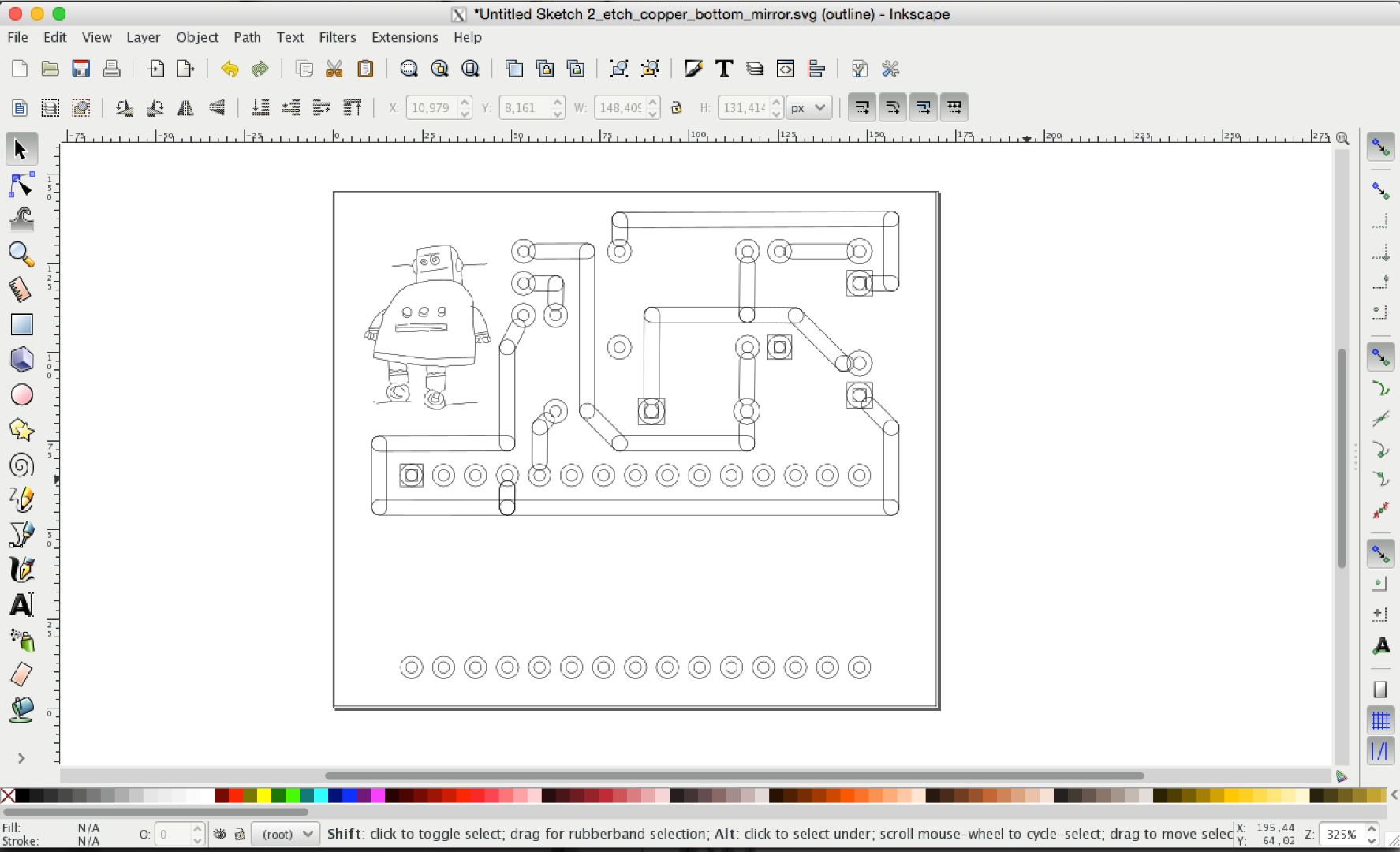Screen dimensions: 1400x852
Task: Choose the 3D Box tool
Action: pos(21,360)
